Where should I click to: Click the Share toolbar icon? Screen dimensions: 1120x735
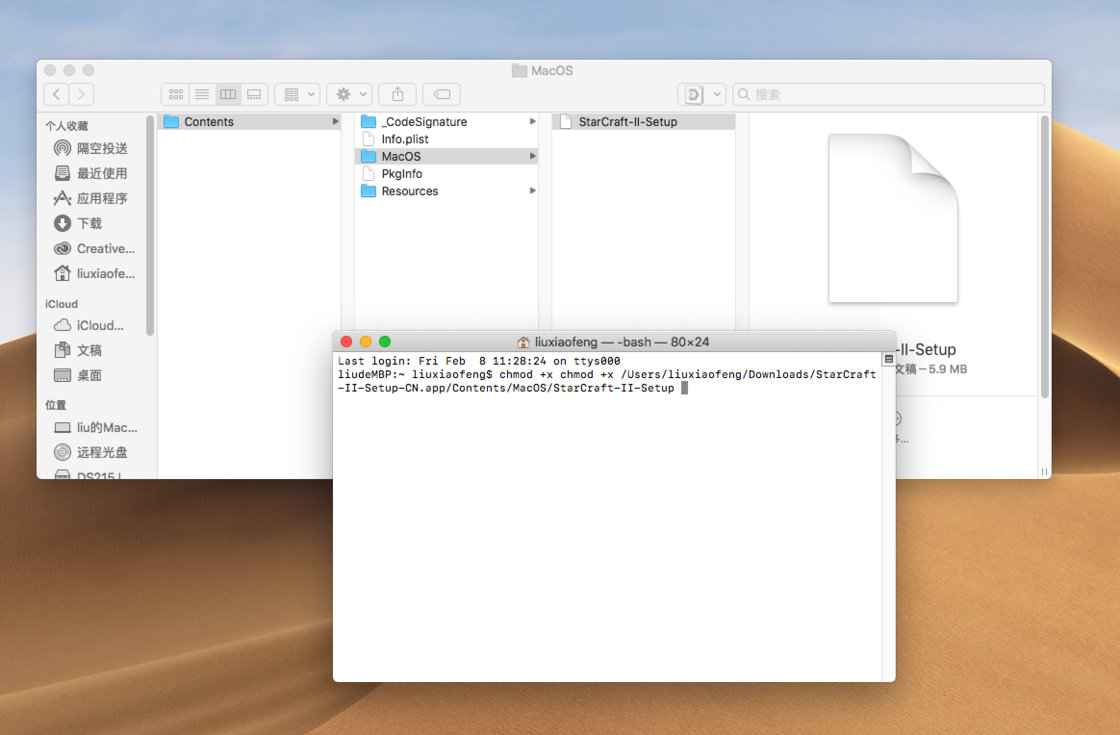(397, 94)
